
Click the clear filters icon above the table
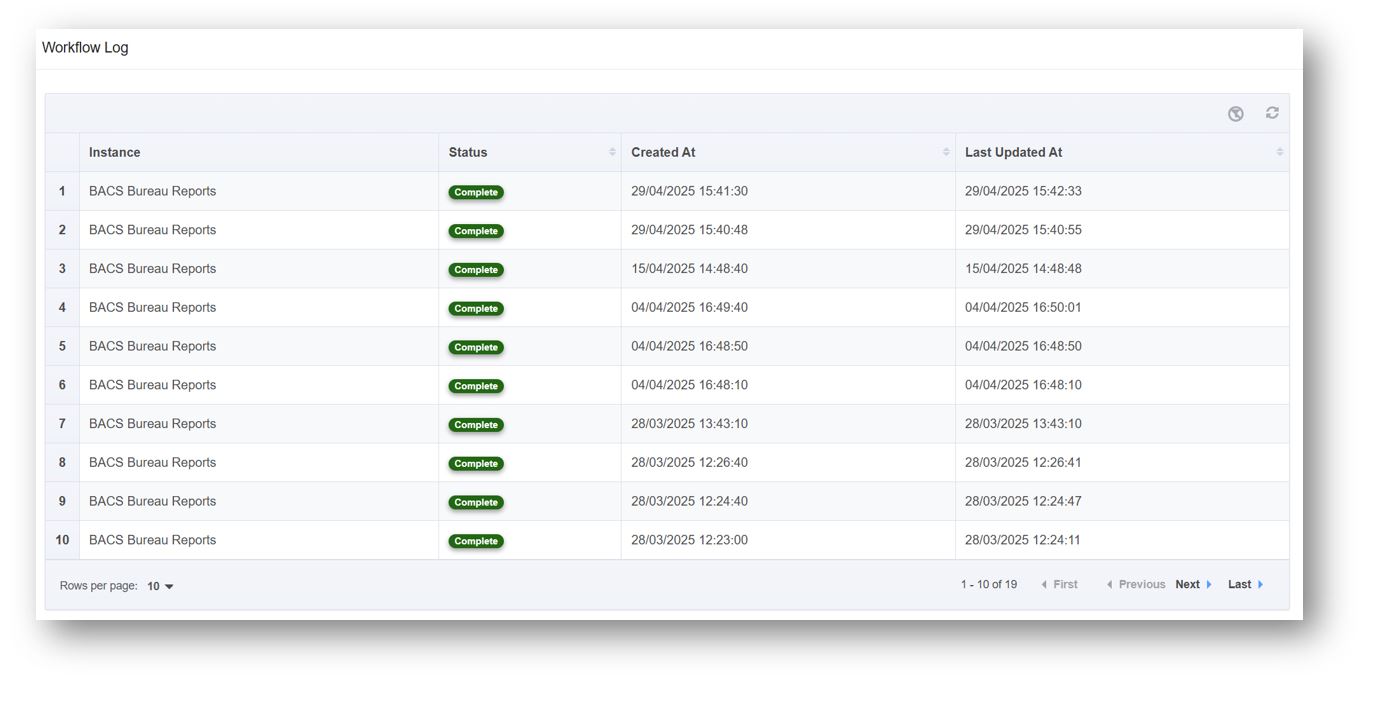tap(1236, 114)
